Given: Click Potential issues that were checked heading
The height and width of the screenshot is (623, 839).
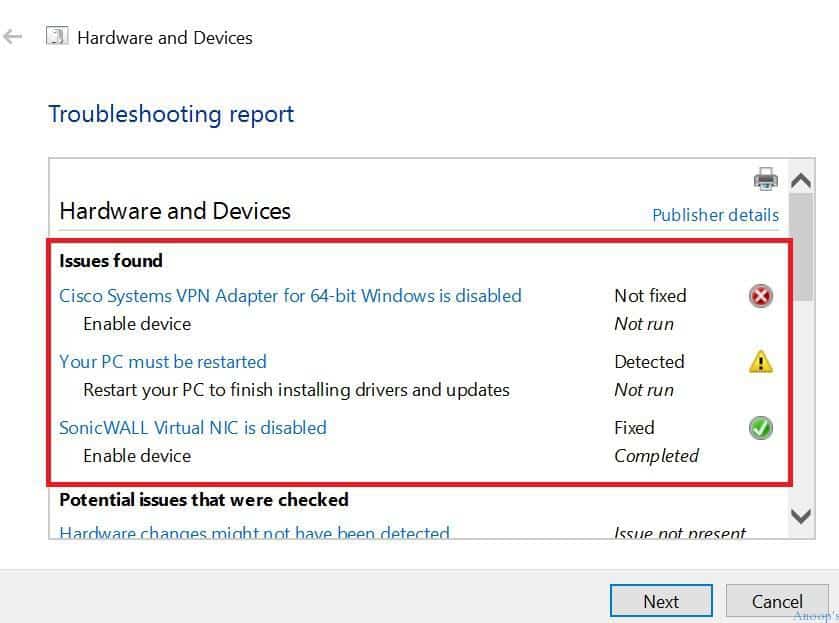Looking at the screenshot, I should (x=204, y=500).
